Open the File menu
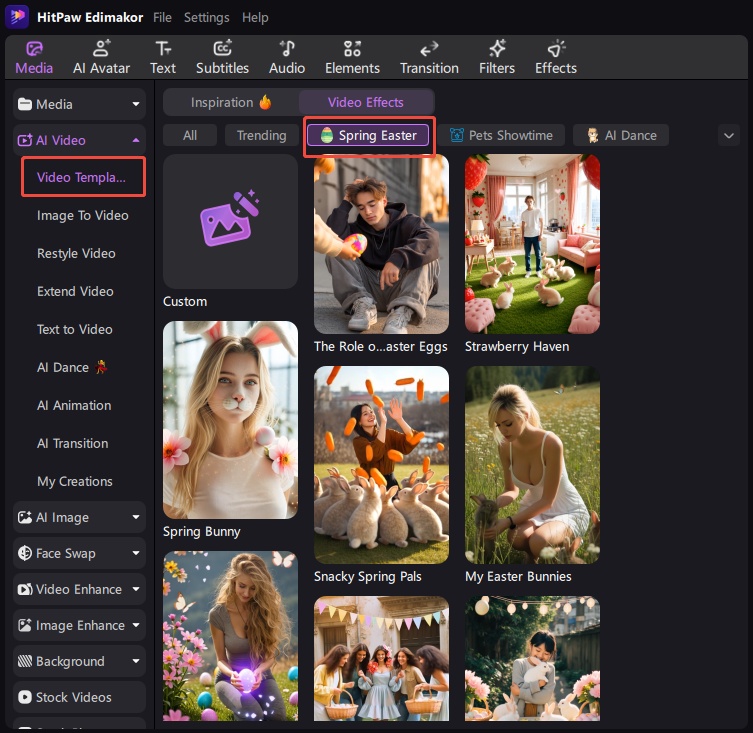The width and height of the screenshot is (753, 733). (162, 18)
